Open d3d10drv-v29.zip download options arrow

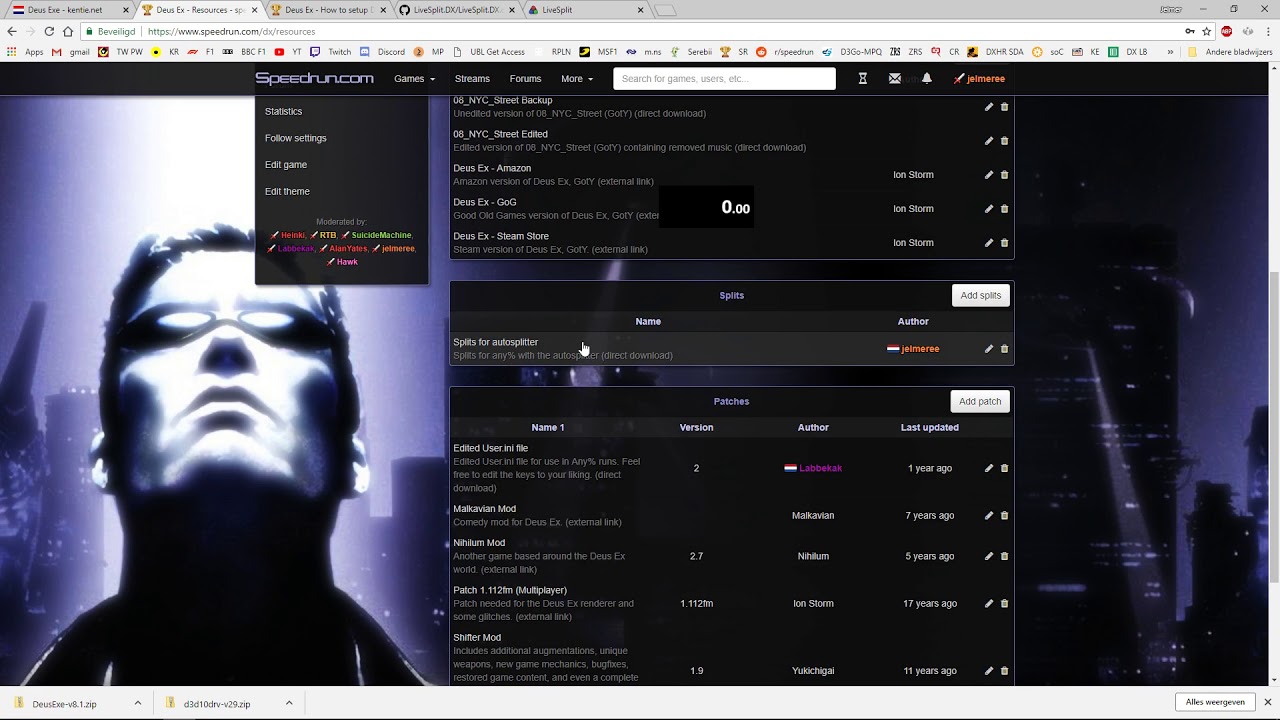pos(289,703)
